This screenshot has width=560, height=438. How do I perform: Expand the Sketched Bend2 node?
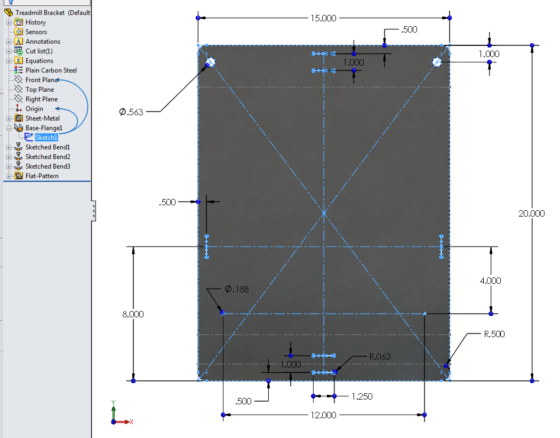9,157
